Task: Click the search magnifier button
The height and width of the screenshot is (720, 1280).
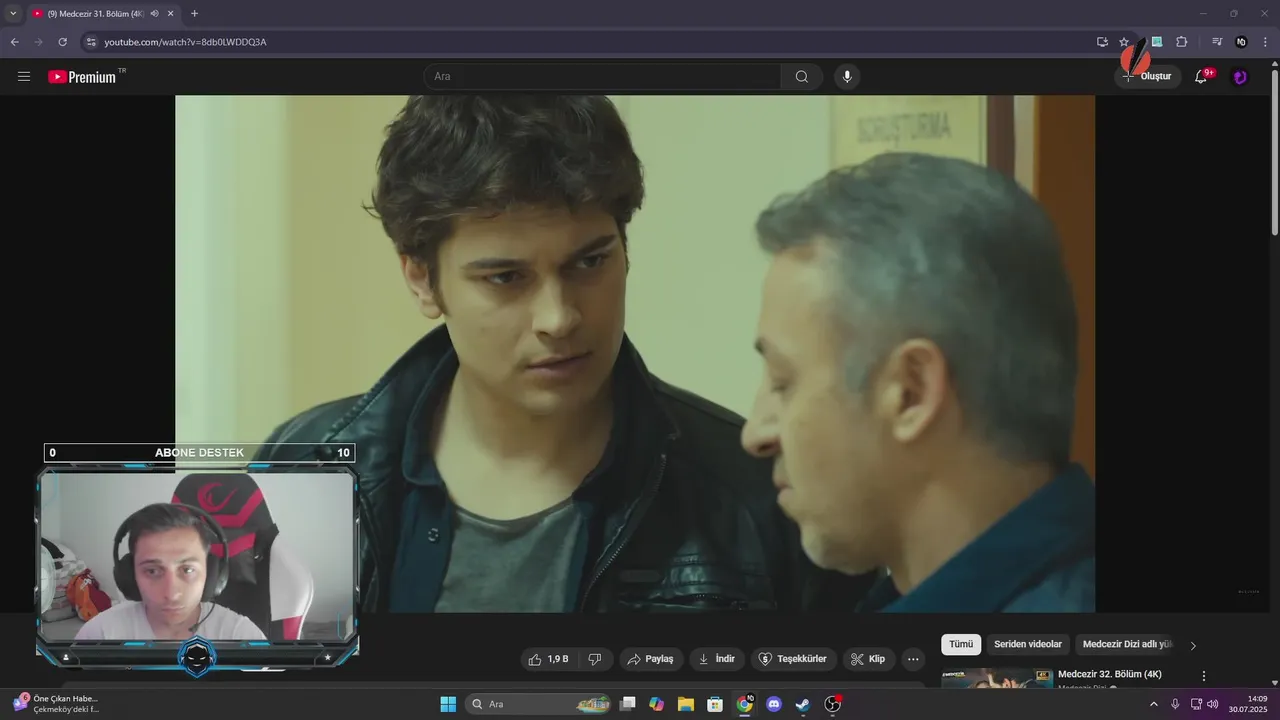Action: pos(802,77)
